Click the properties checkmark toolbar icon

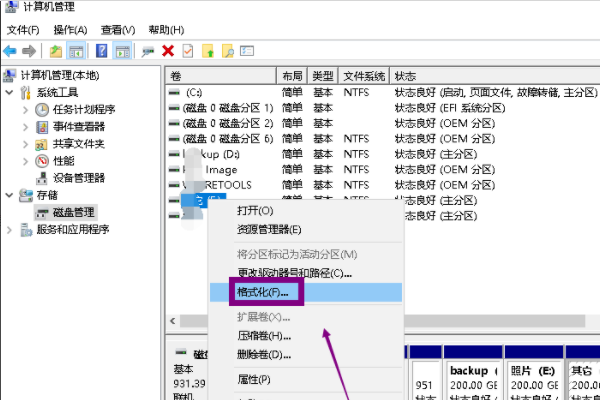[x=188, y=51]
